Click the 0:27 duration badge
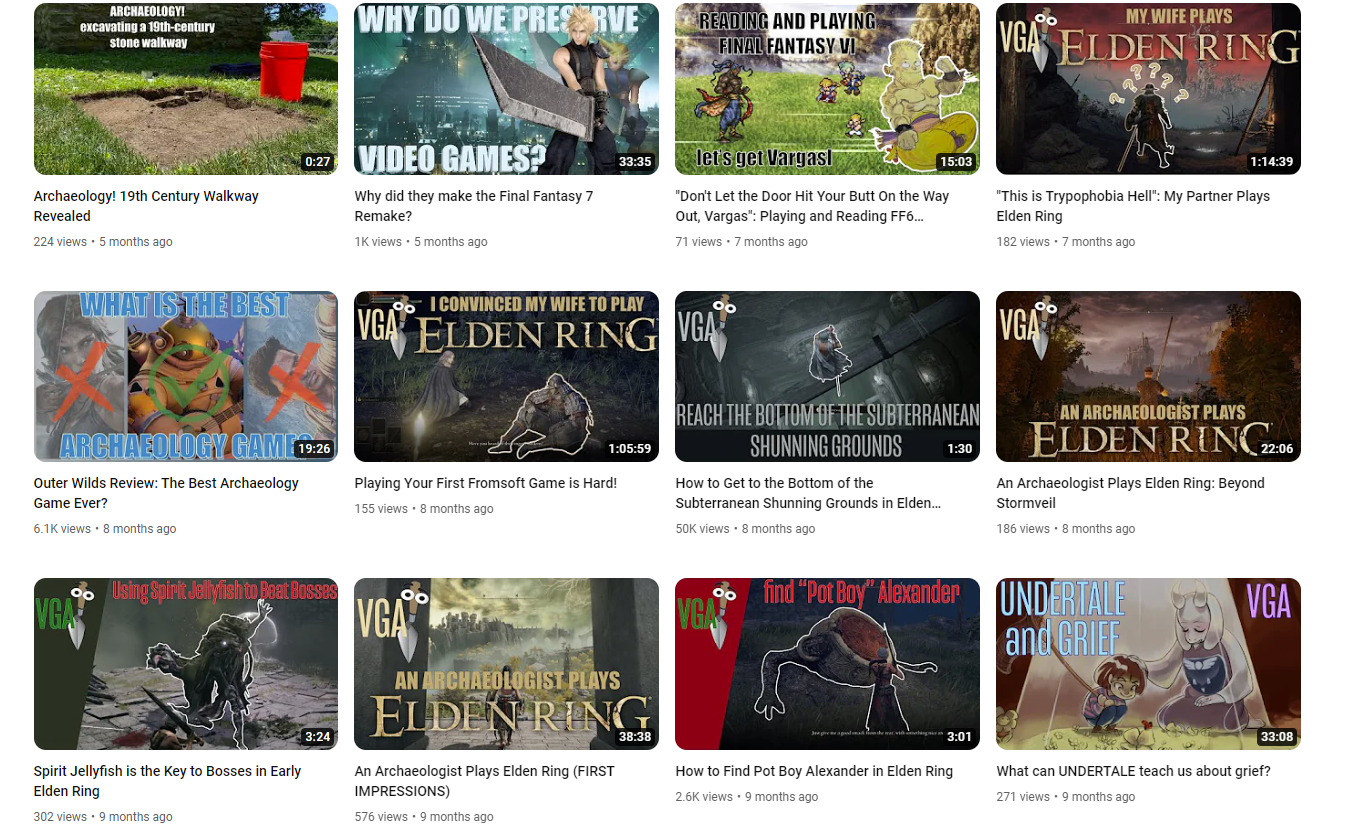1353x832 pixels. point(317,162)
